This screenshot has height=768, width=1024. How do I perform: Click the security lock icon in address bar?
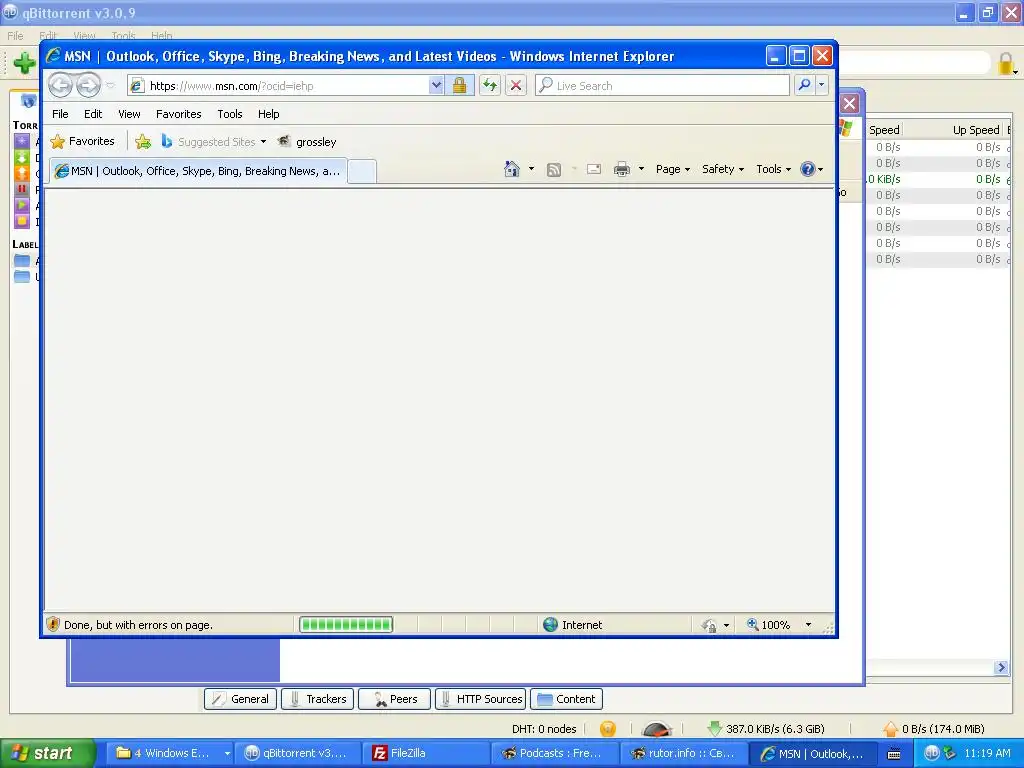[x=460, y=86]
